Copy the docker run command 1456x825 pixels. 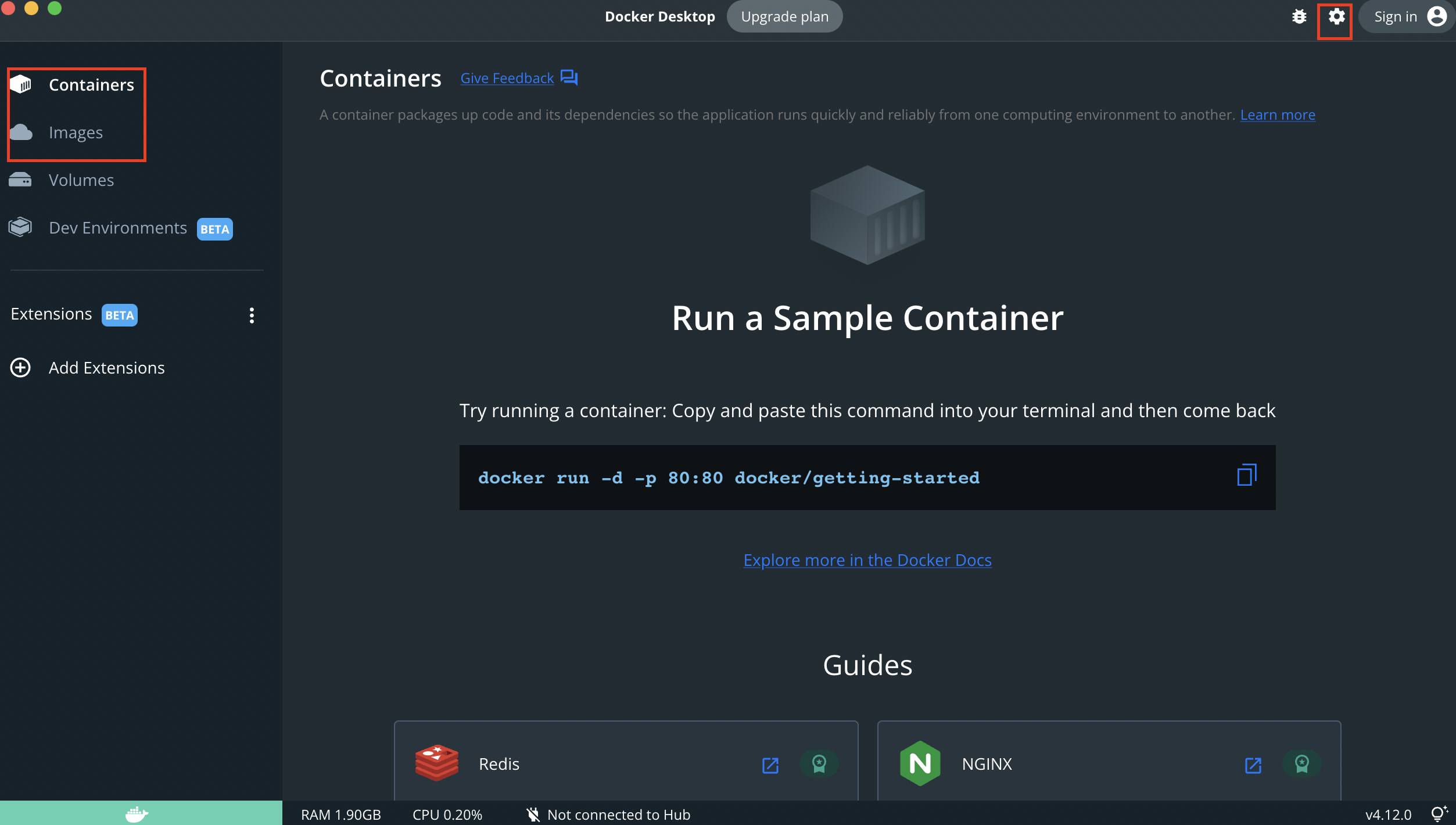pos(1246,475)
